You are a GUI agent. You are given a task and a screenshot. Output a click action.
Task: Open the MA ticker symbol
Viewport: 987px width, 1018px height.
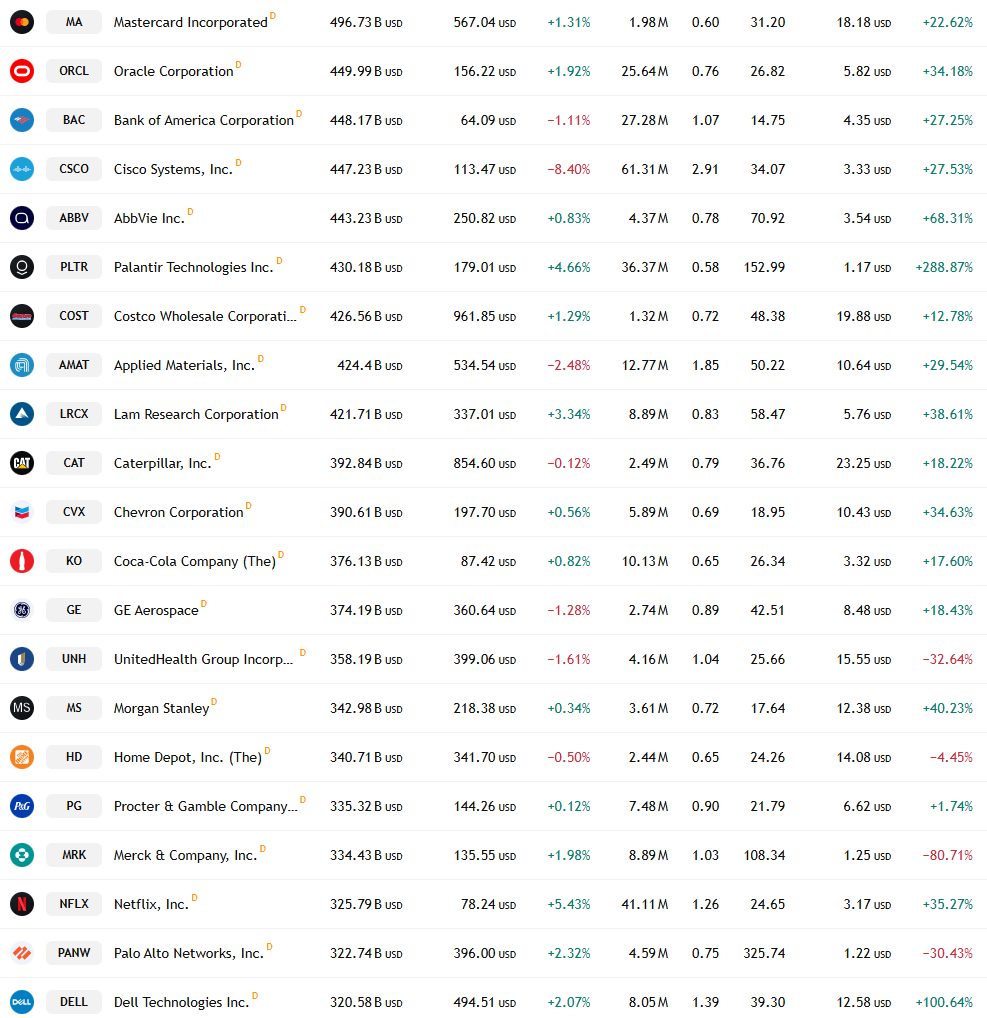point(74,22)
